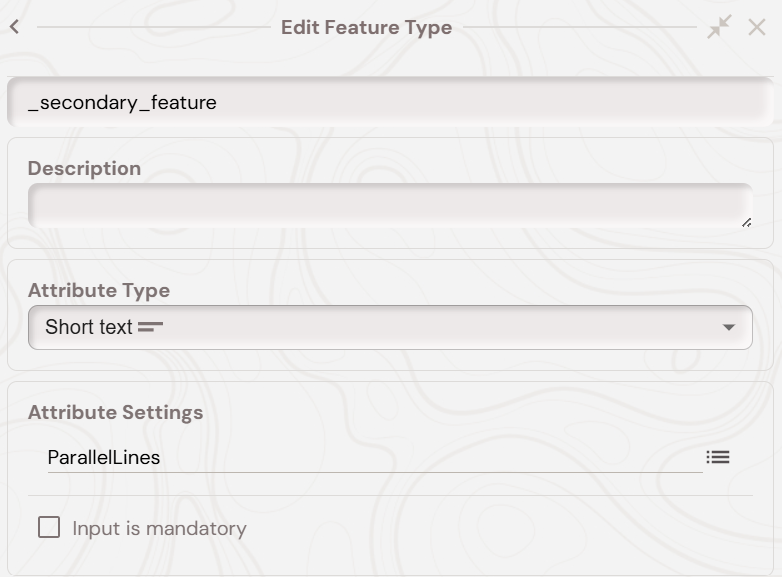Click the divider above Input is mandatory
Image resolution: width=782 pixels, height=577 pixels.
(389, 495)
